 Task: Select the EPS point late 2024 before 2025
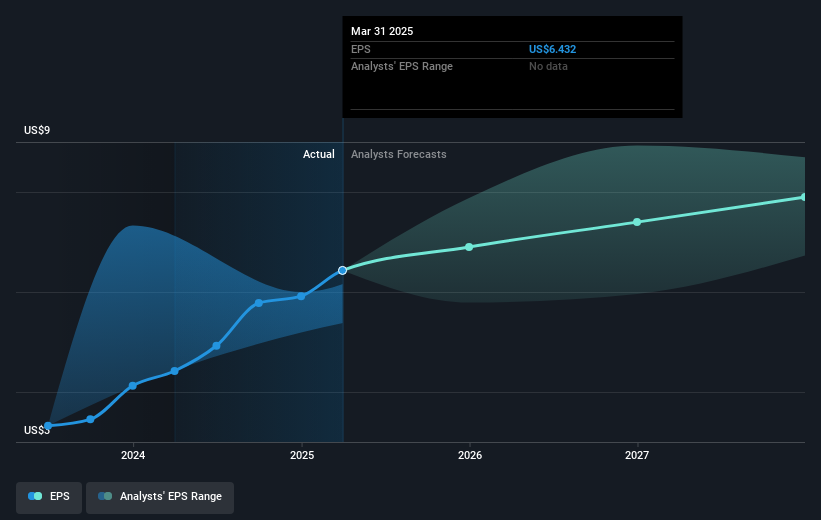tap(259, 303)
